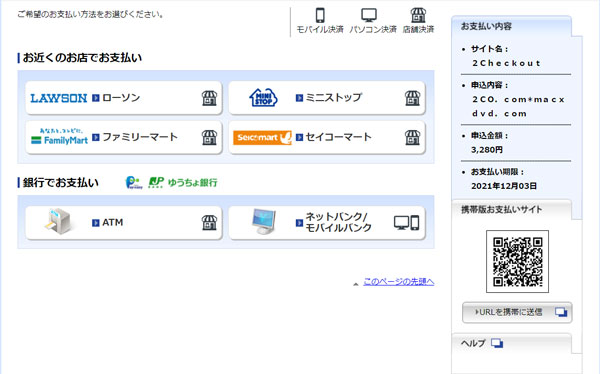Click the お近くのお店でお支払い heading
600x374 pixels.
click(x=82, y=58)
